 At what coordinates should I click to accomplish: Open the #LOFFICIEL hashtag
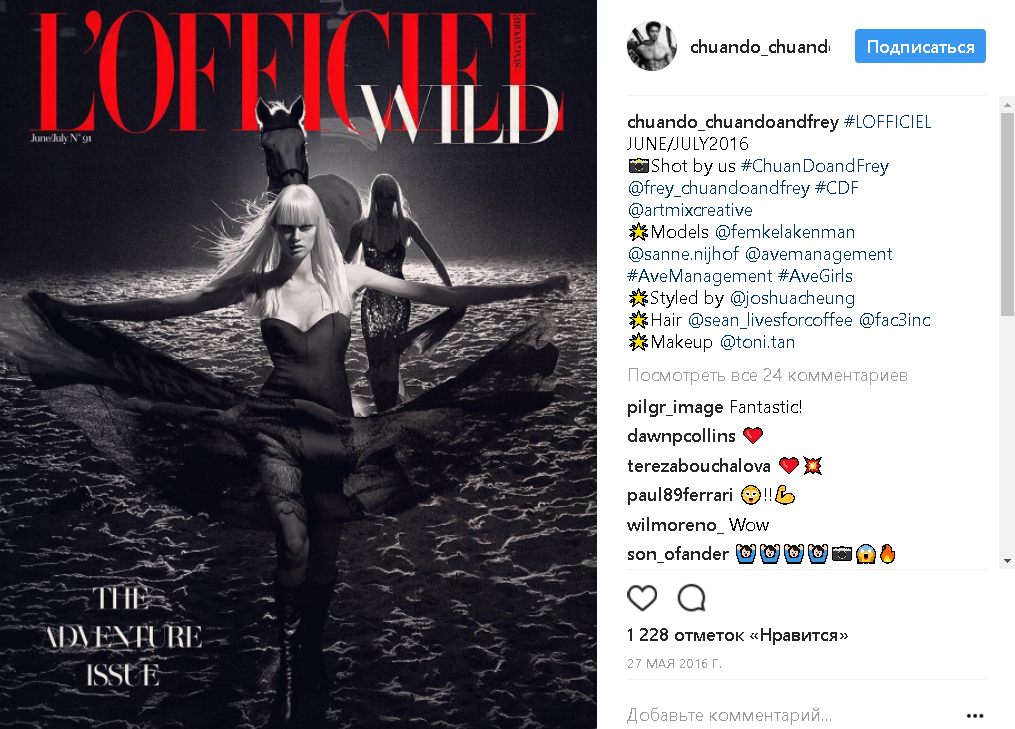pyautogui.click(x=887, y=122)
